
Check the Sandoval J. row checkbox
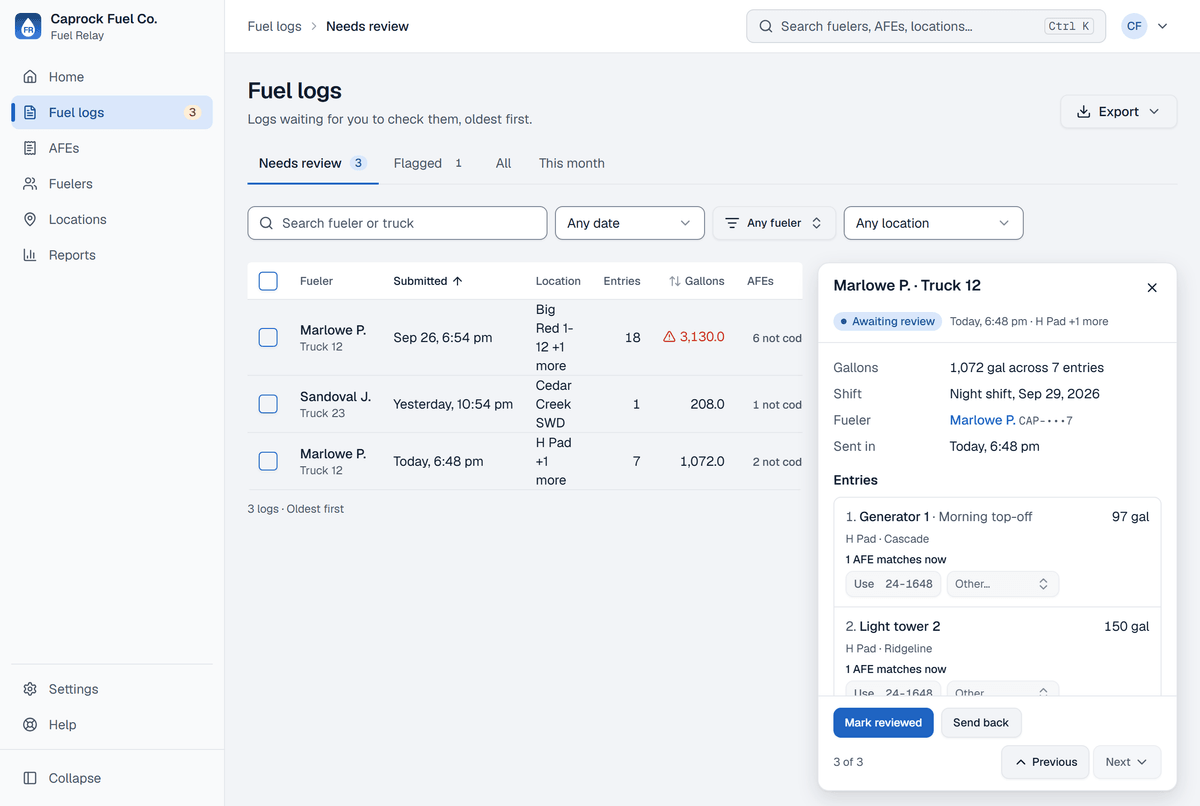pos(268,404)
